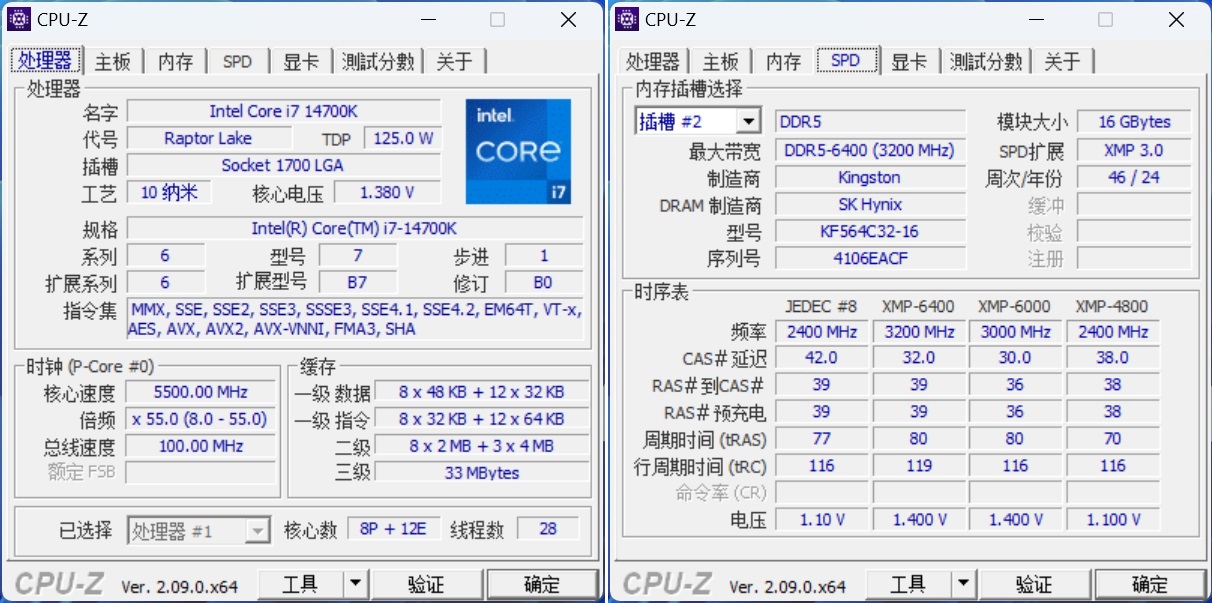Image resolution: width=1212 pixels, height=603 pixels.
Task: Select SPD tab in right window
Action: (x=845, y=60)
